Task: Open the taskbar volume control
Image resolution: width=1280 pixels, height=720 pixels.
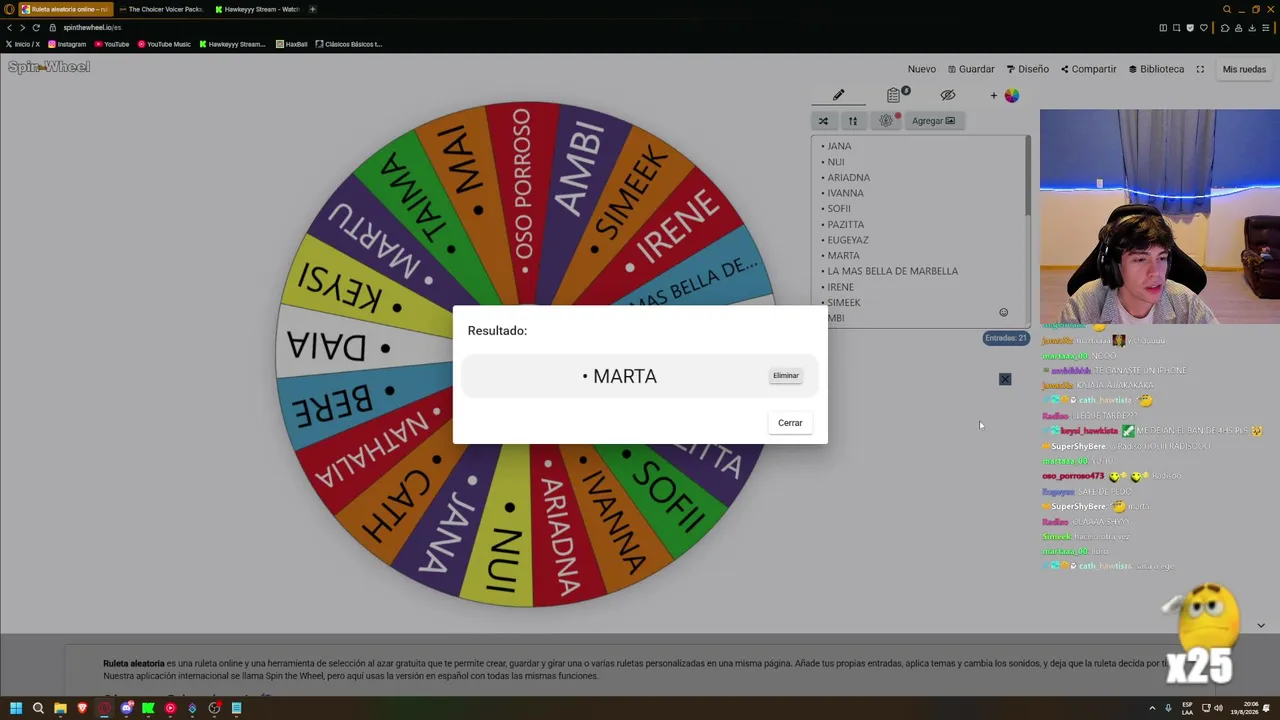Action: [x=1218, y=708]
